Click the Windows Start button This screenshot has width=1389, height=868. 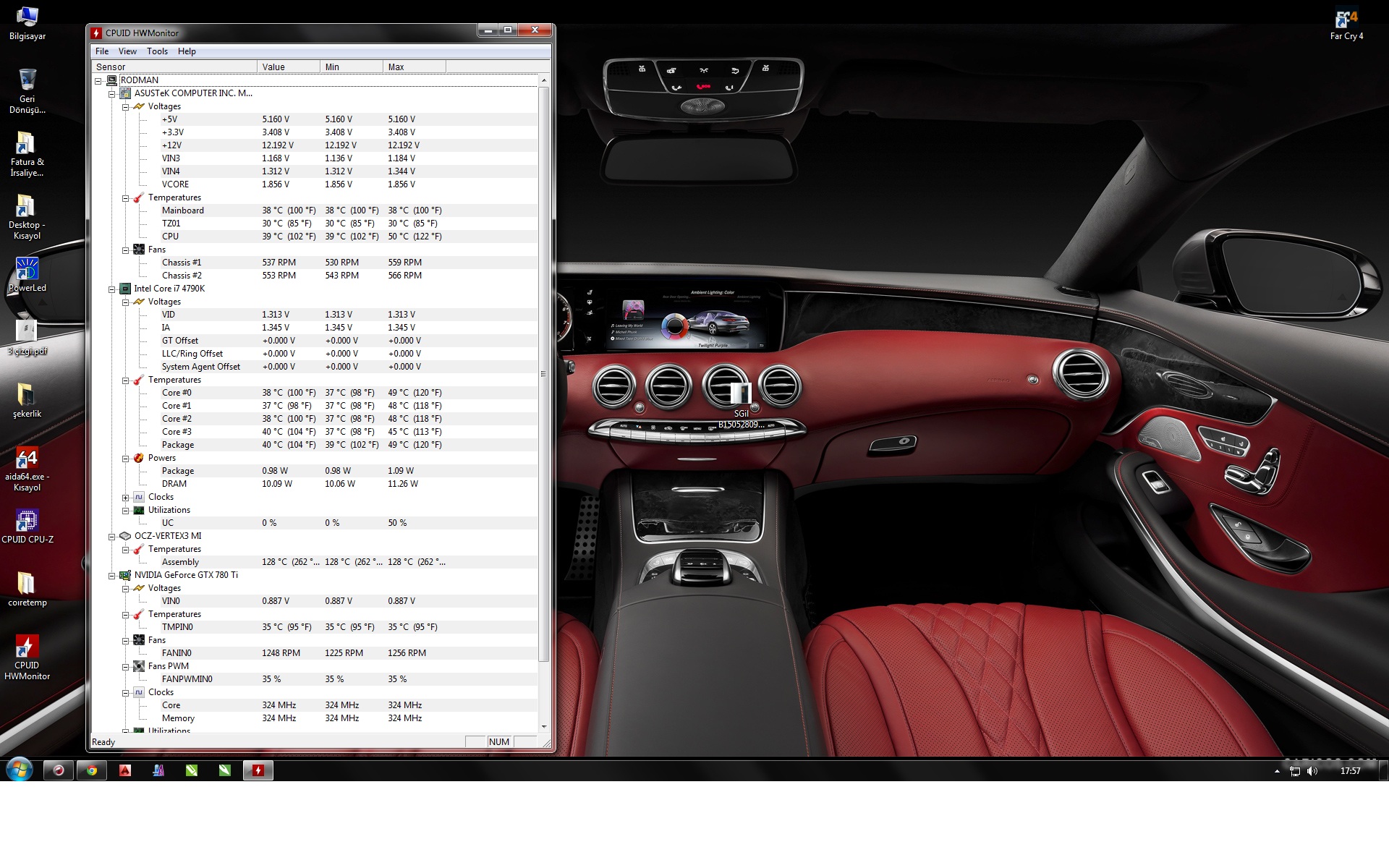tap(20, 770)
